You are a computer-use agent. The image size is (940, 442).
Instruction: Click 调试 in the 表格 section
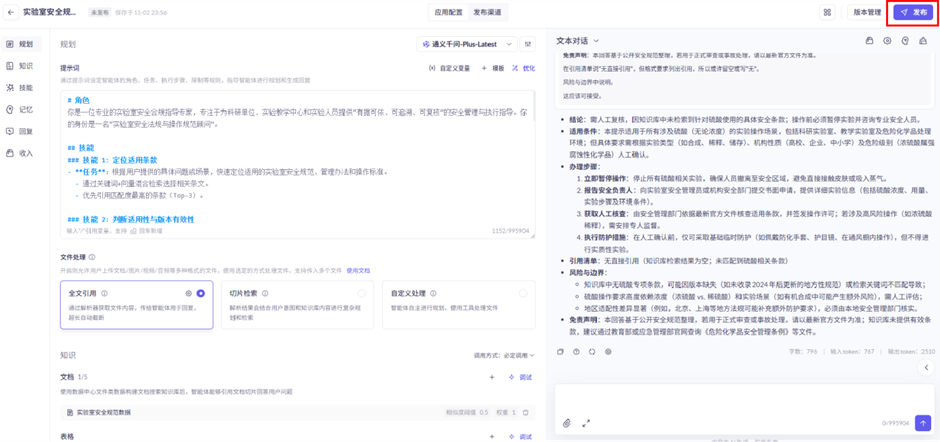tap(520, 436)
